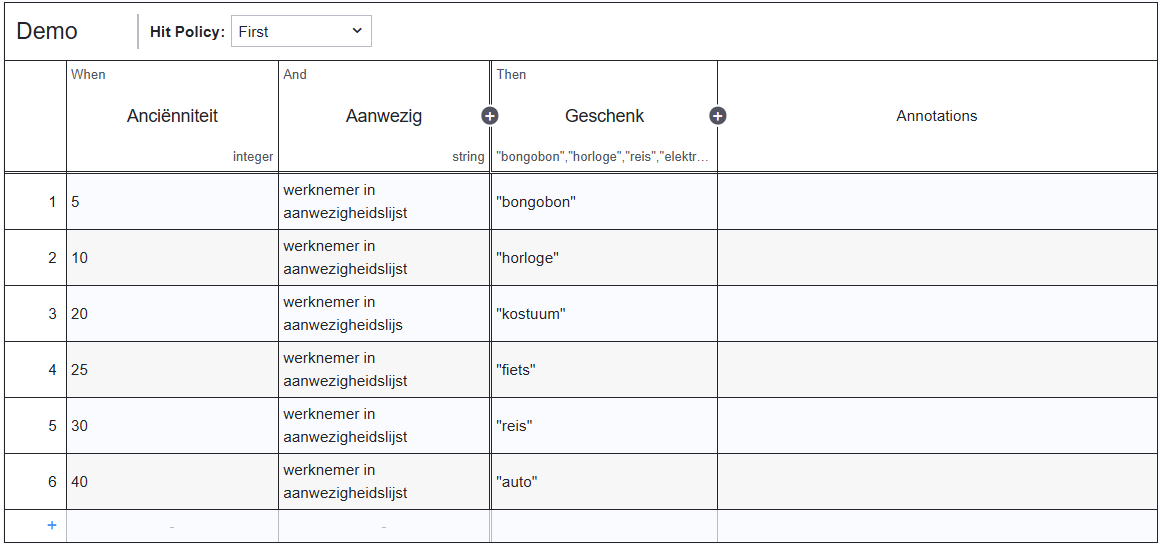The image size is (1160, 544).
Task: Click the "horloge" output cell
Action: (x=604, y=258)
